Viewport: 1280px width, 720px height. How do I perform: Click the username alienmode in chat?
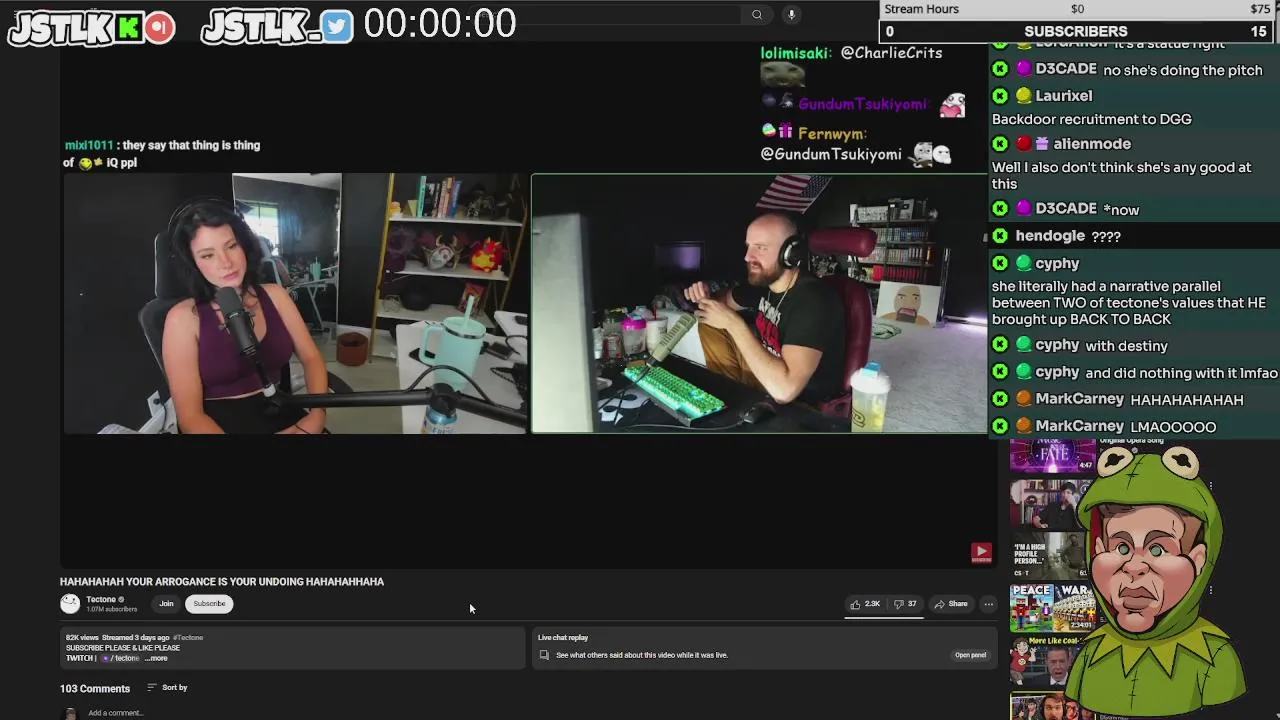[1091, 144]
